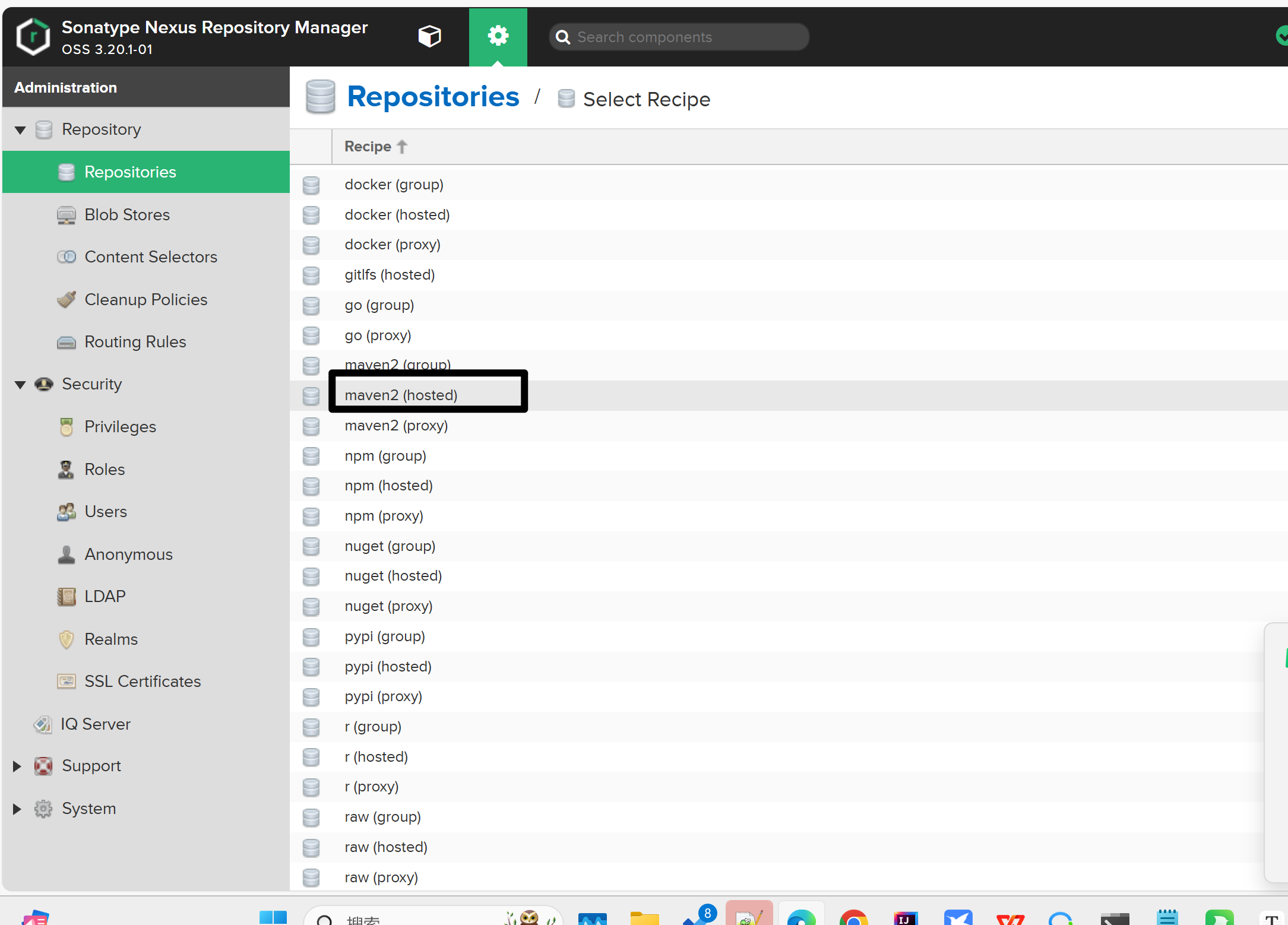Screen dimensions: 1288x925
Task: Click the SSL Certificates icon
Action: point(67,681)
